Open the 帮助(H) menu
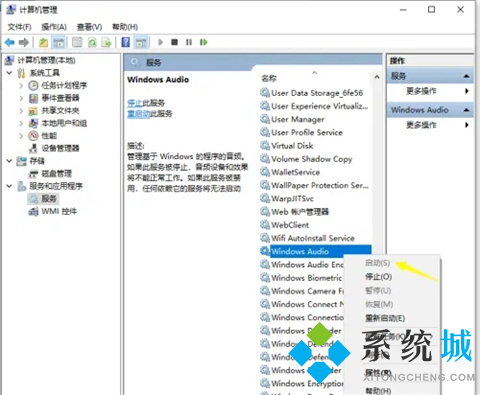 pyautogui.click(x=125, y=27)
